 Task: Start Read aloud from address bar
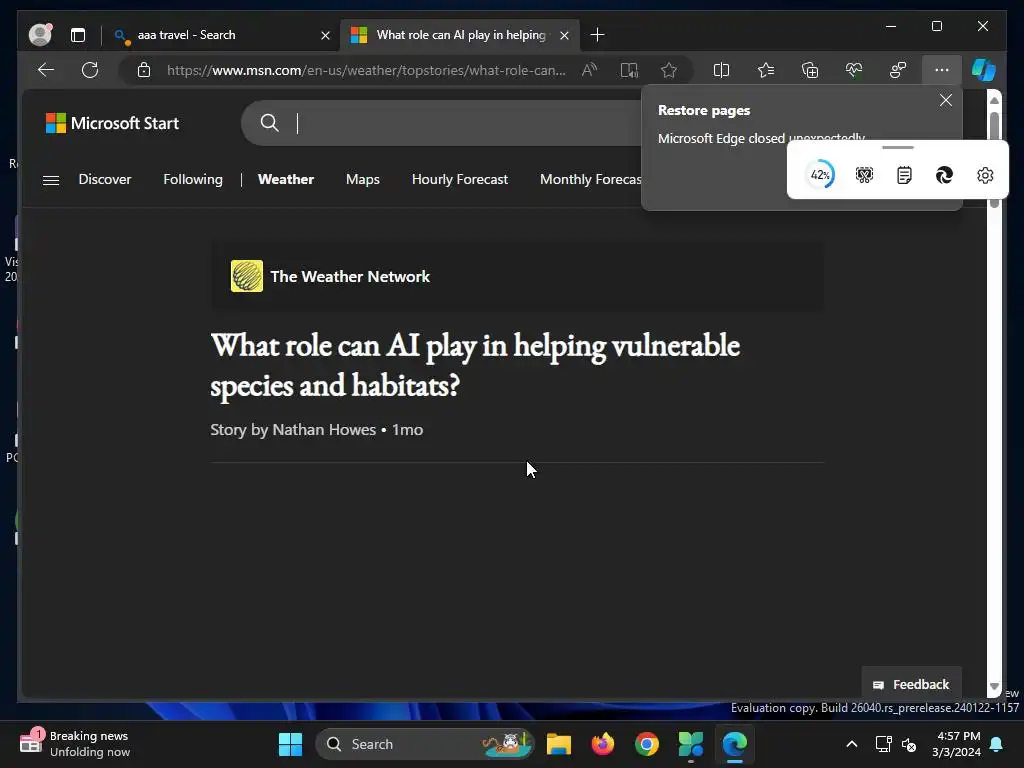pyautogui.click(x=589, y=70)
